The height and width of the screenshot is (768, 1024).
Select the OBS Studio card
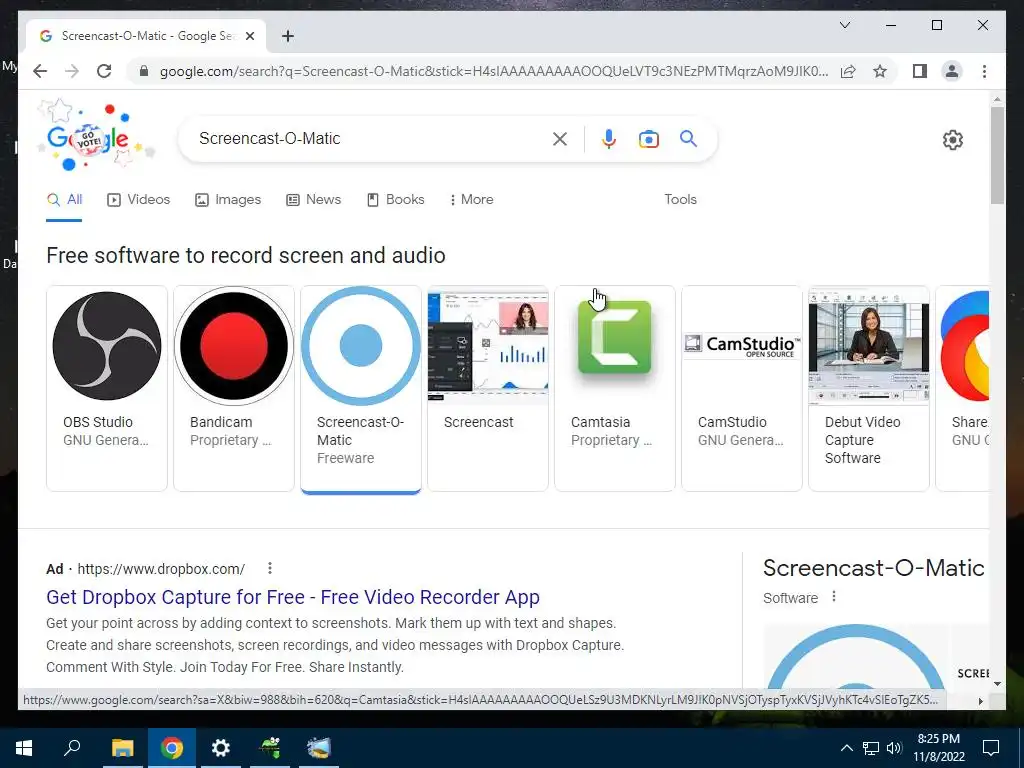coord(107,388)
